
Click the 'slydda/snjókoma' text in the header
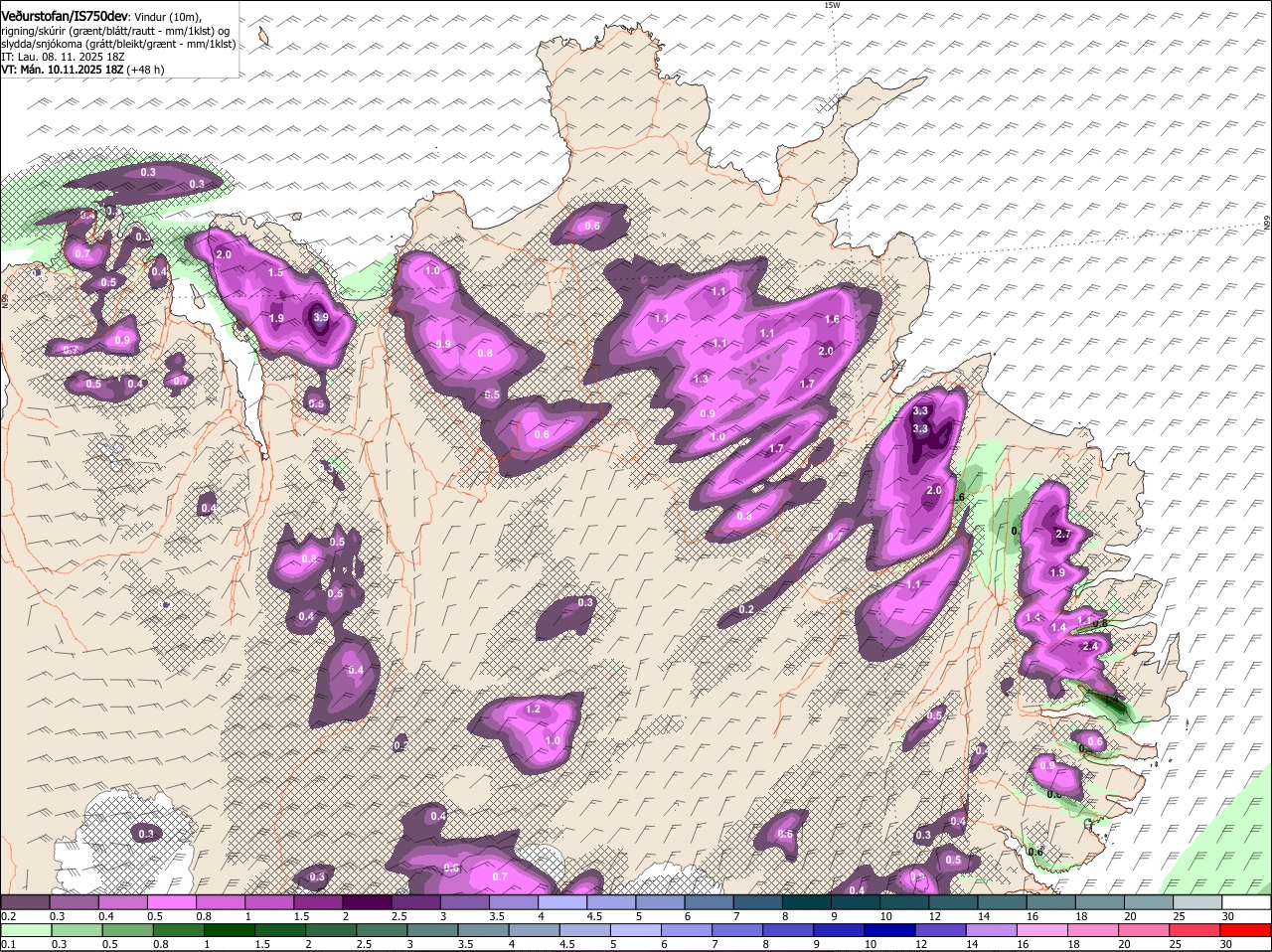pyautogui.click(x=41, y=44)
